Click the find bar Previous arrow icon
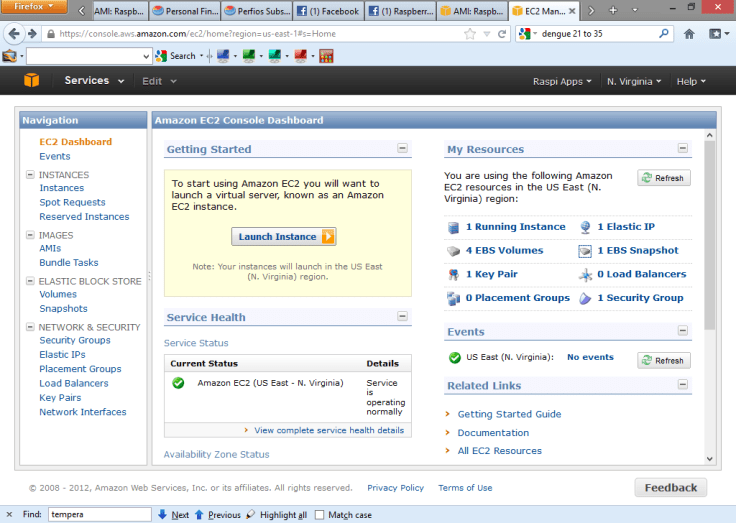Screen dimensions: 736x523 [199, 515]
